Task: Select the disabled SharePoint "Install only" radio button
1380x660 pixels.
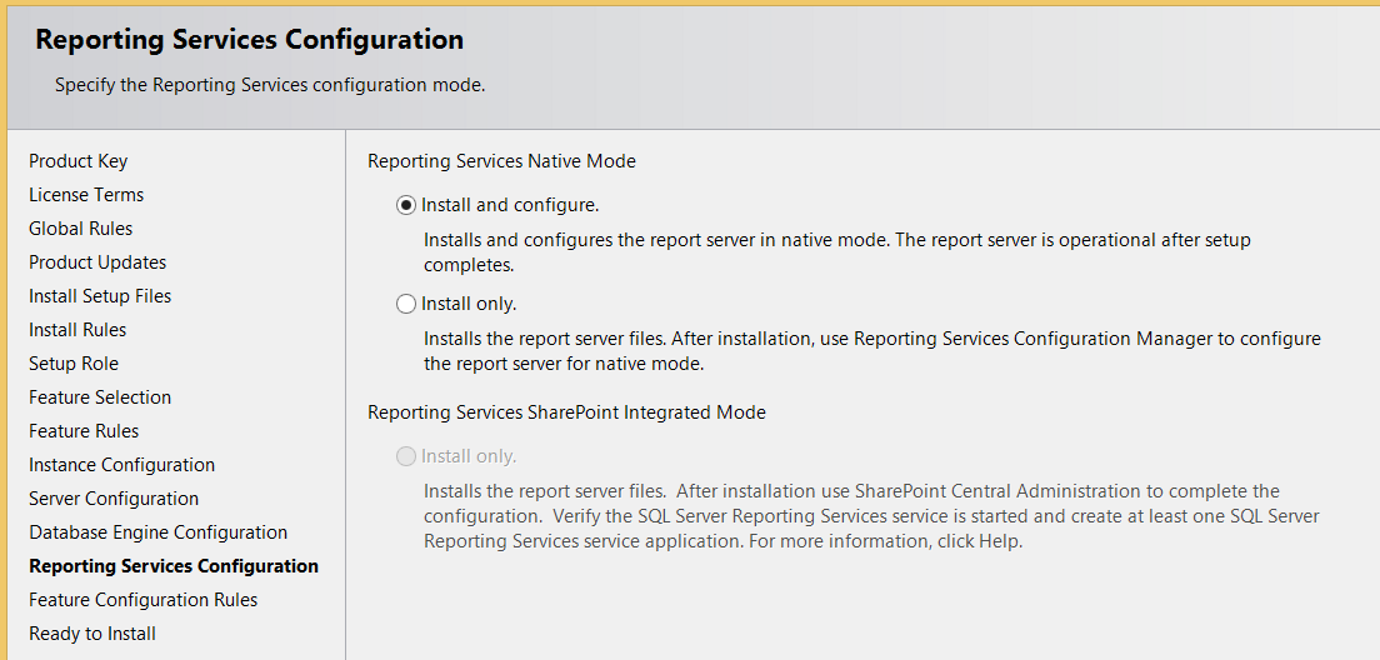Action: pos(406,456)
